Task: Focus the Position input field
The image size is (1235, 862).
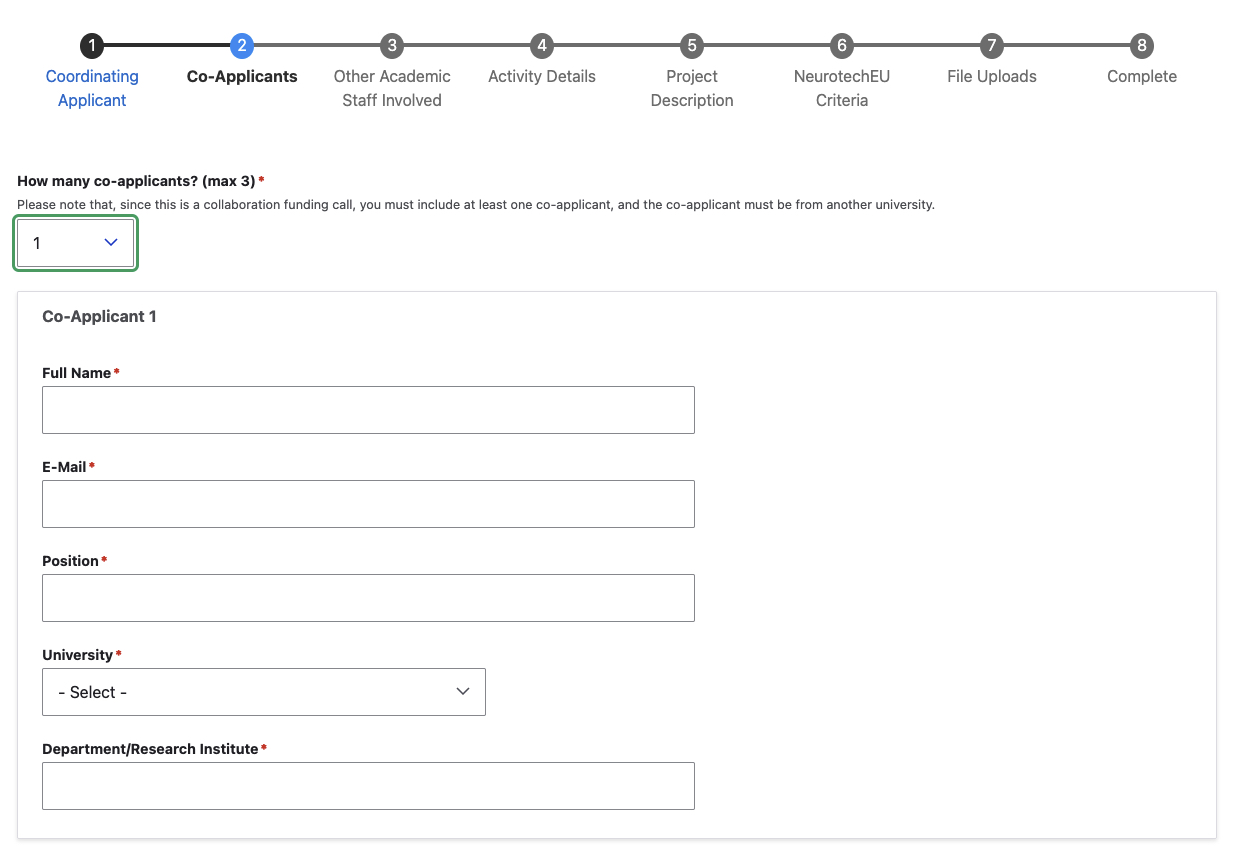Action: click(x=368, y=598)
